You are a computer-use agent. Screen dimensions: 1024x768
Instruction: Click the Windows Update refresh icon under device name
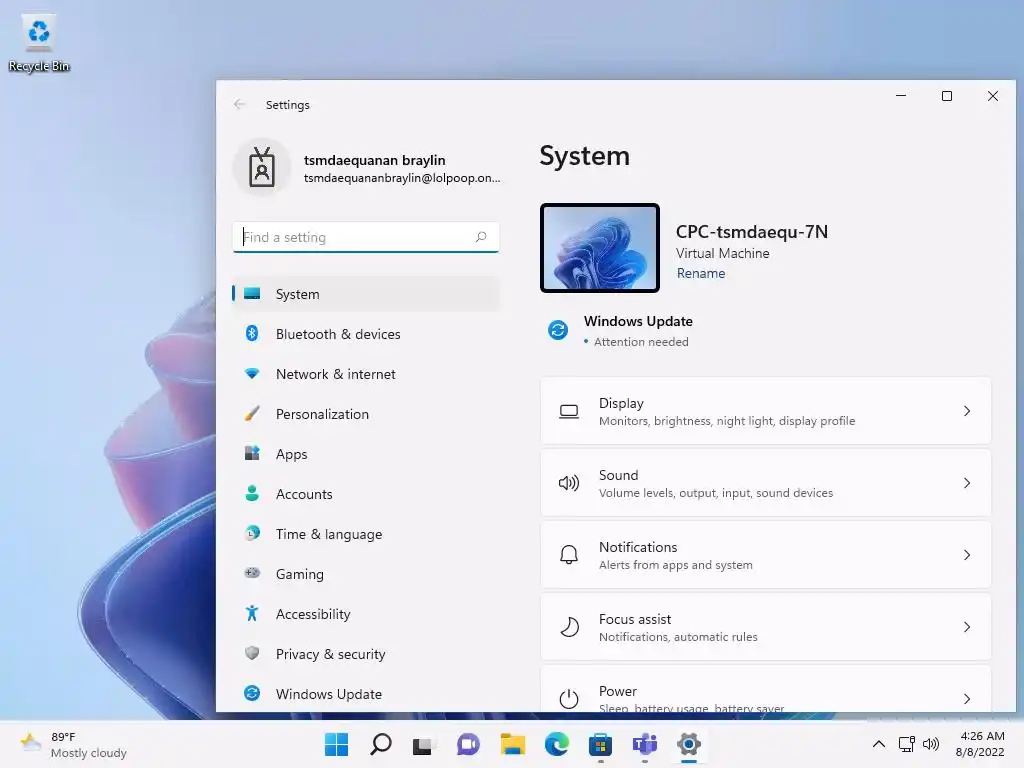pos(558,330)
